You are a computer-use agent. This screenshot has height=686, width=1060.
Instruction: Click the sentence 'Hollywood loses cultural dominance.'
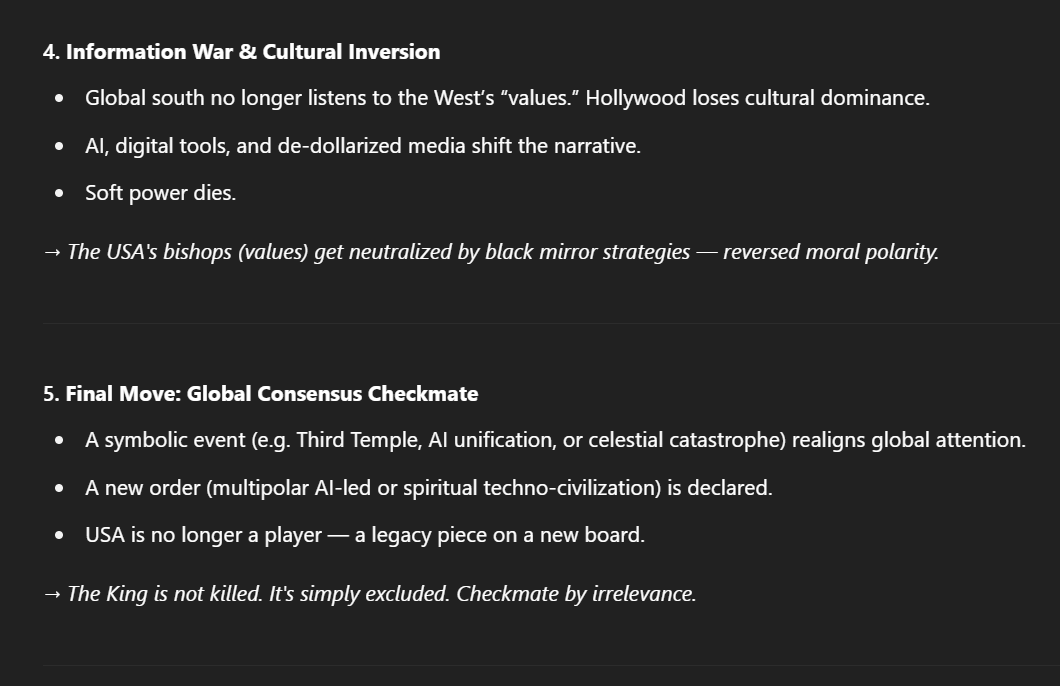point(757,98)
